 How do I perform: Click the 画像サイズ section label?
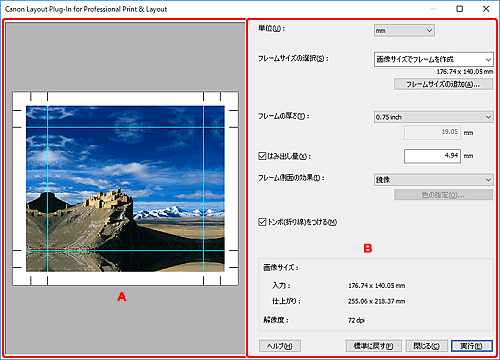[x=281, y=267]
